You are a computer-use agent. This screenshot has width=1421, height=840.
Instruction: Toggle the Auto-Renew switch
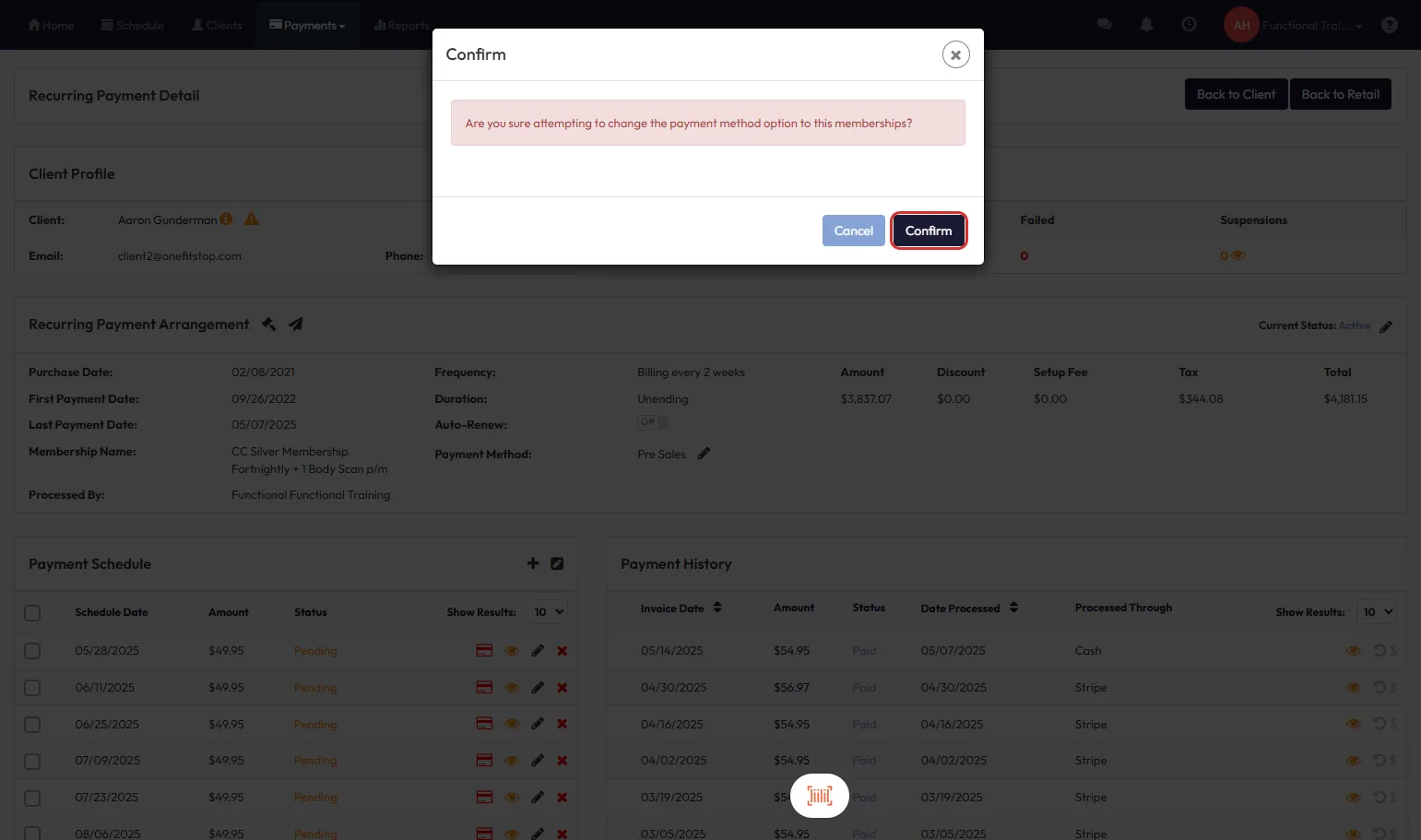[653, 422]
